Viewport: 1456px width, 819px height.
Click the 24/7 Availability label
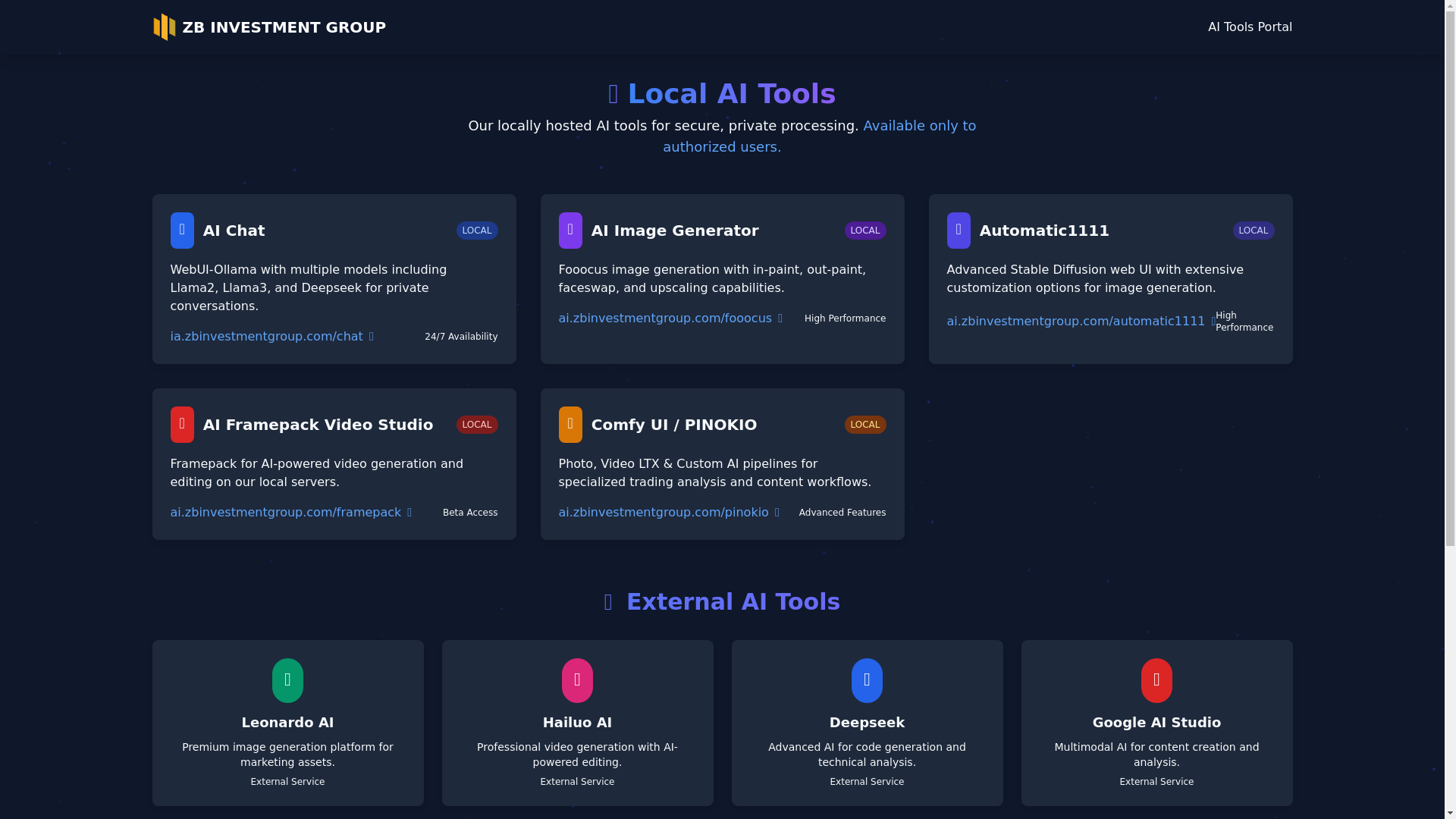click(x=461, y=337)
